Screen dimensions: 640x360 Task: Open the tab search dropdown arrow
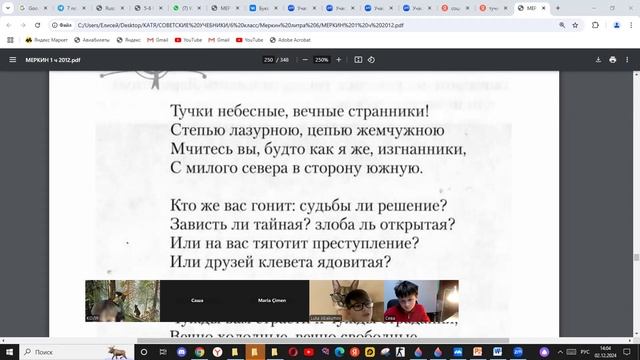click(8, 8)
